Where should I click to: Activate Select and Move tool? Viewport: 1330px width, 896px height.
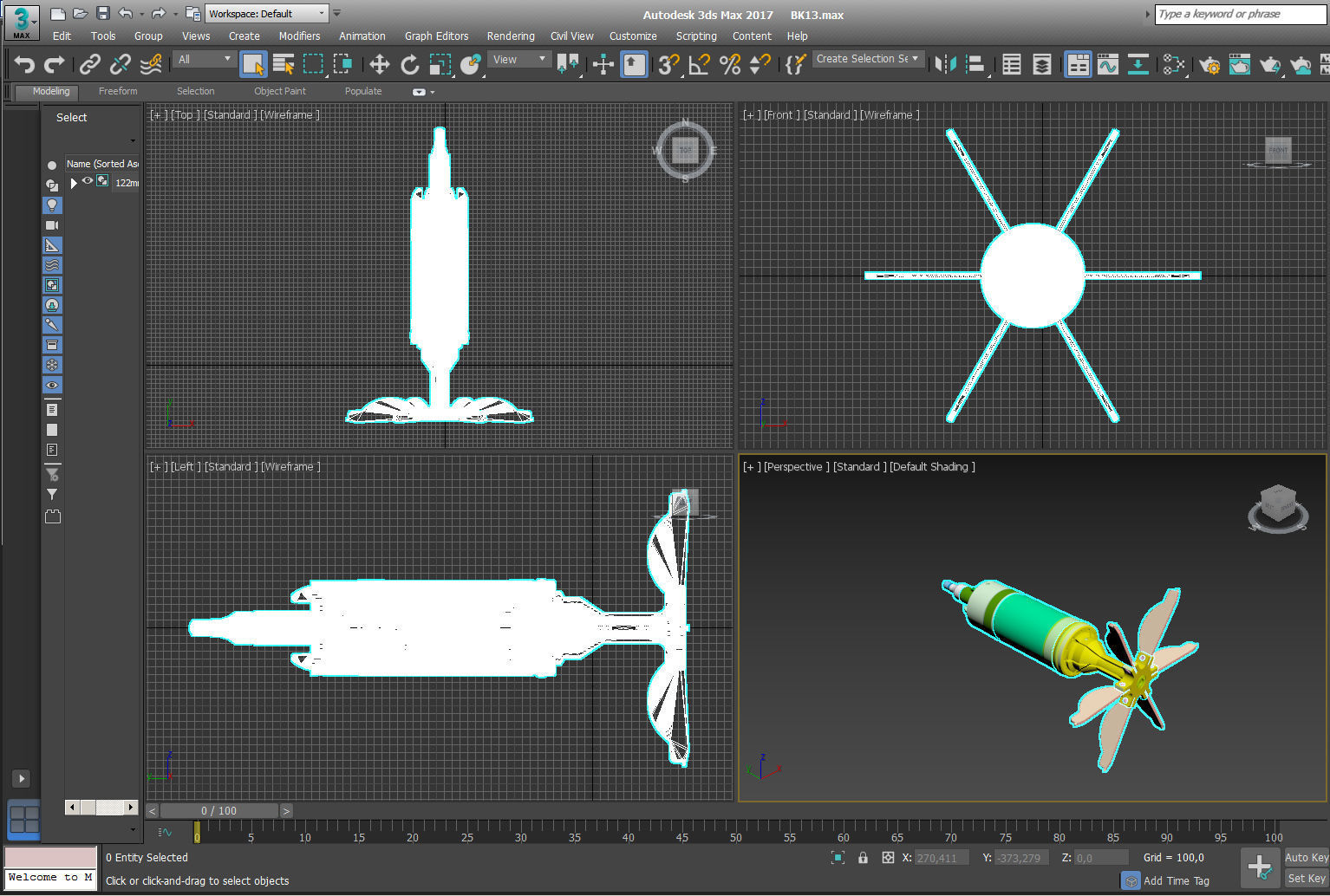pyautogui.click(x=379, y=64)
